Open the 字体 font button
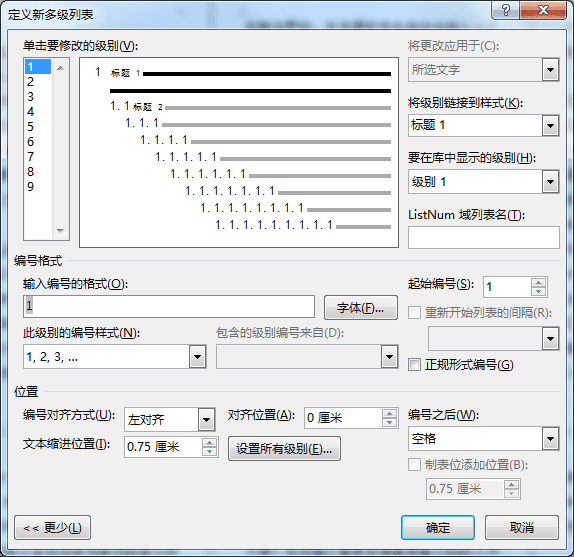Screen dimensions: 574x557 point(361,307)
